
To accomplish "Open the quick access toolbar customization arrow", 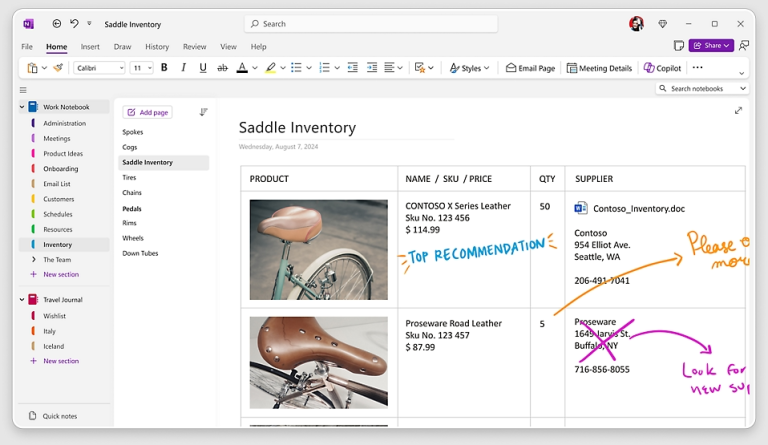I will [89, 23].
